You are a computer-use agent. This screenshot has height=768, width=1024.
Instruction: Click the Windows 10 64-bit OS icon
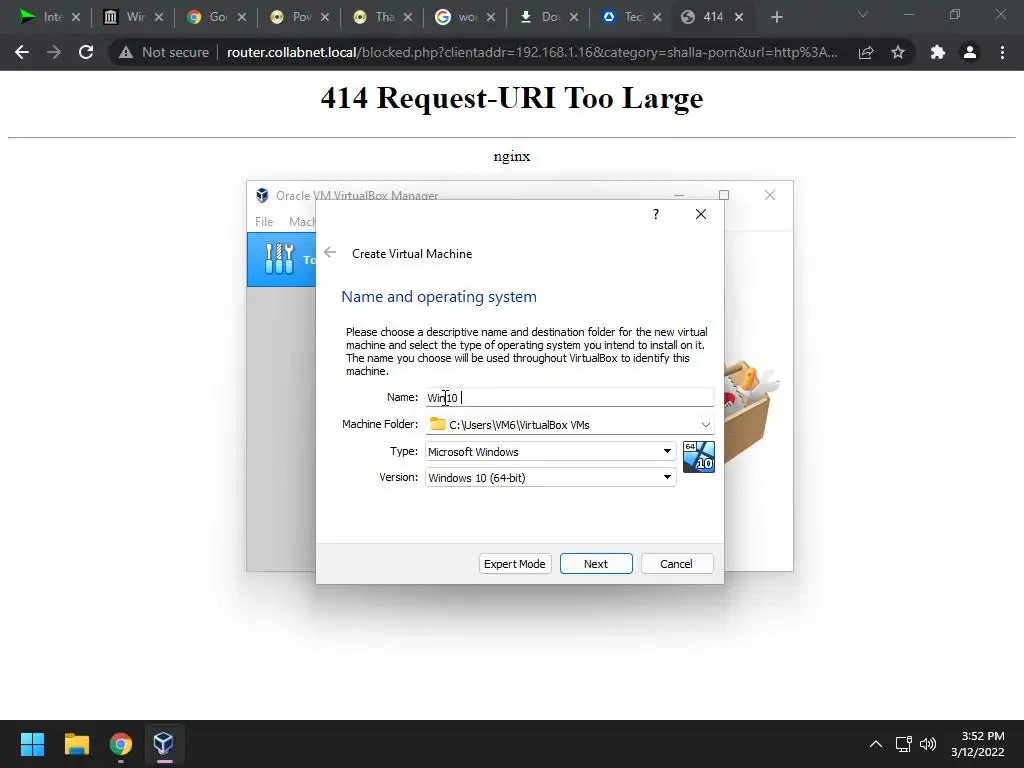coord(698,456)
